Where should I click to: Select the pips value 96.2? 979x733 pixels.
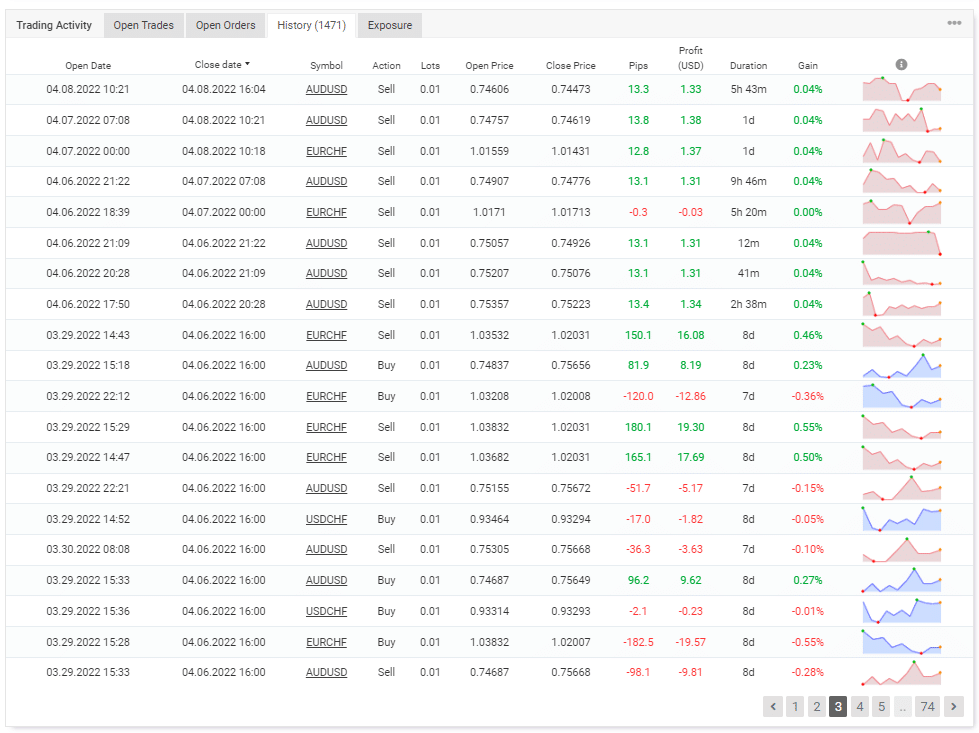(x=638, y=580)
